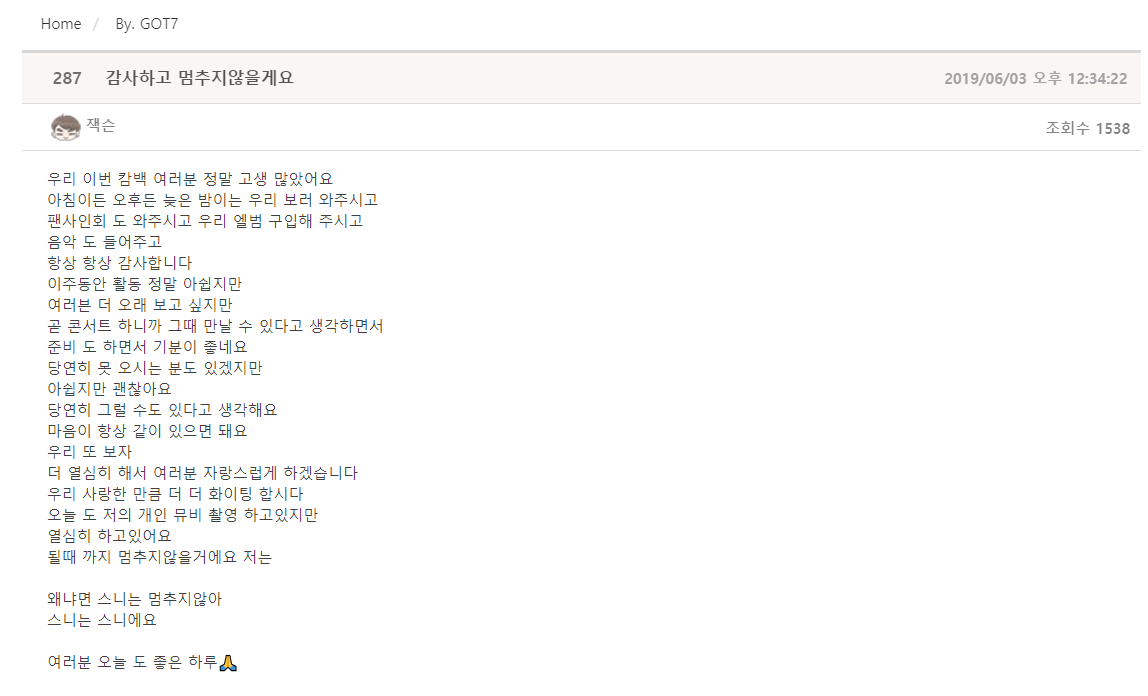Click the line 항상 항상 감사합니다

(x=120, y=263)
